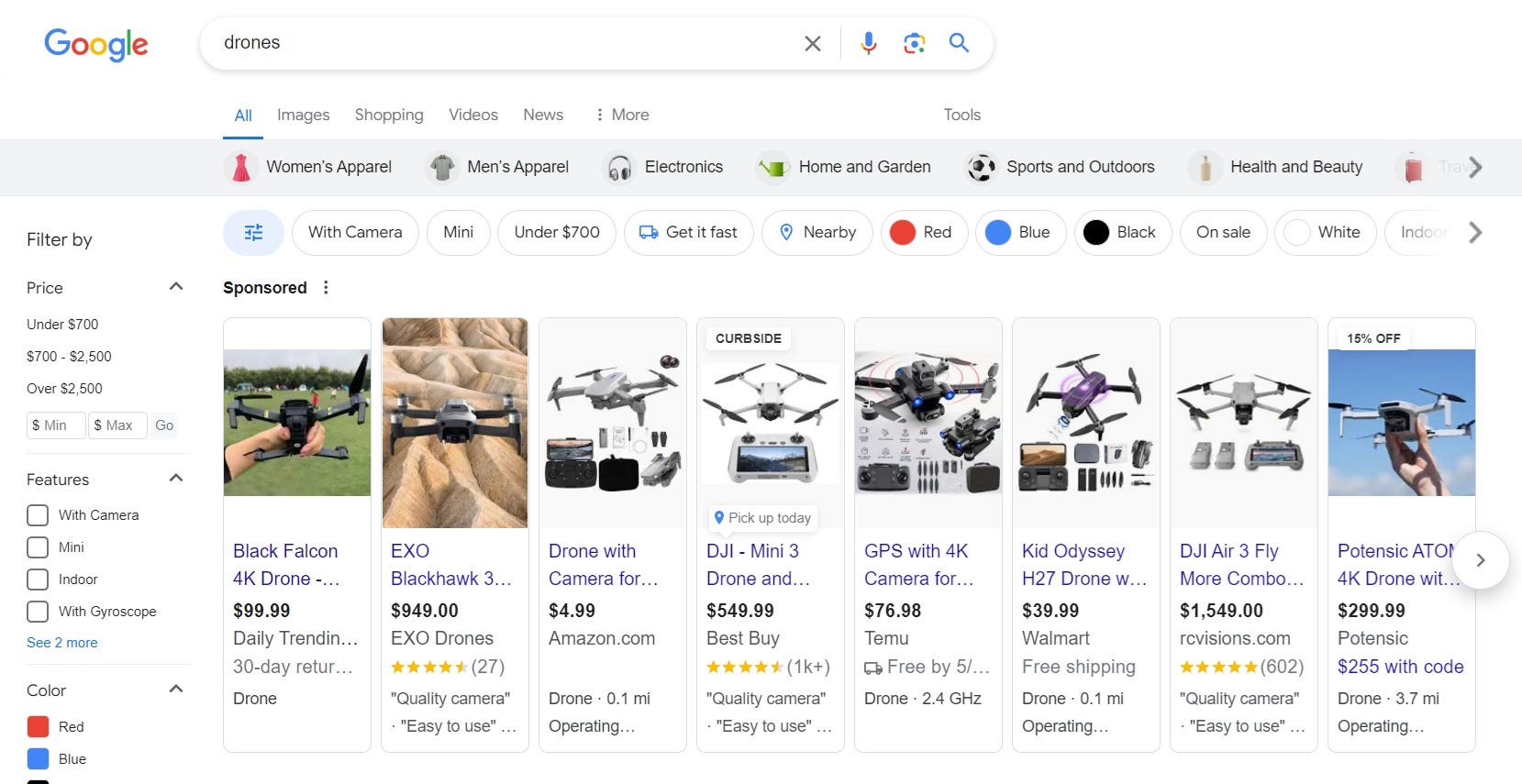
Task: Show next sponsored products arrow
Action: (x=1480, y=559)
